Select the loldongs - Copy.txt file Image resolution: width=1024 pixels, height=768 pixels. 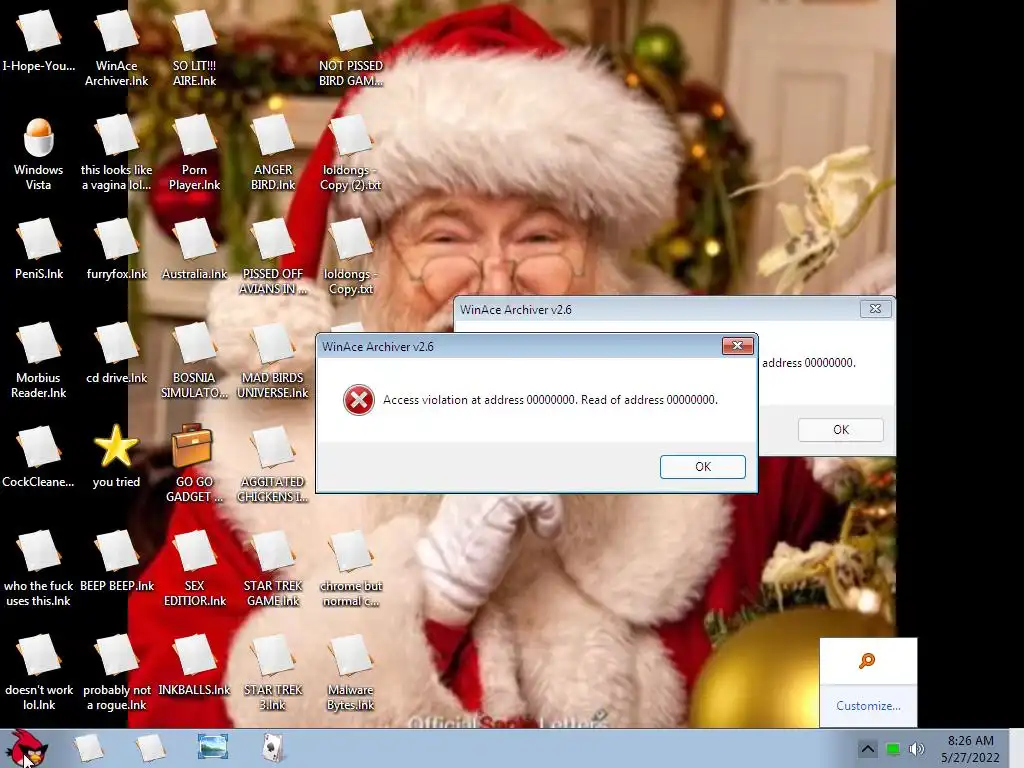[x=351, y=257]
